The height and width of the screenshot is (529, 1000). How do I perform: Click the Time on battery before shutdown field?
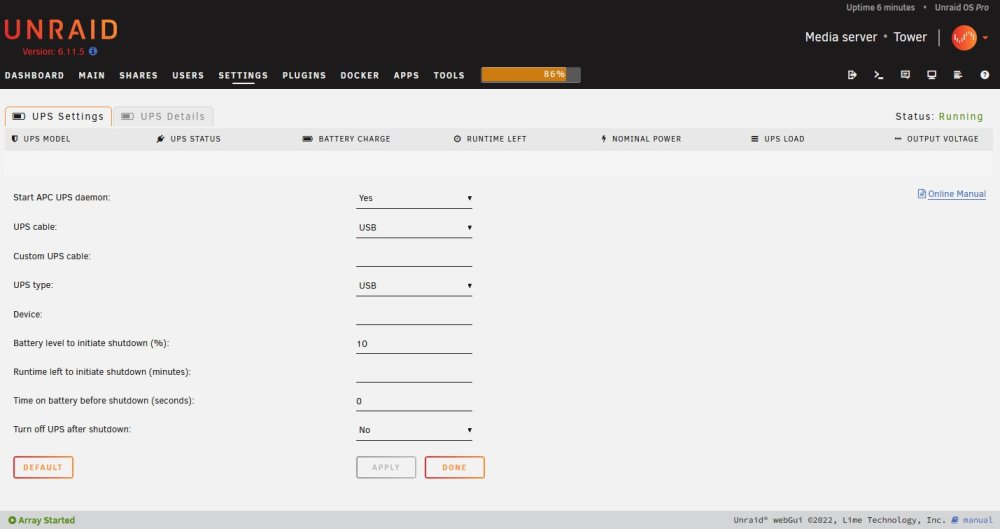point(414,401)
